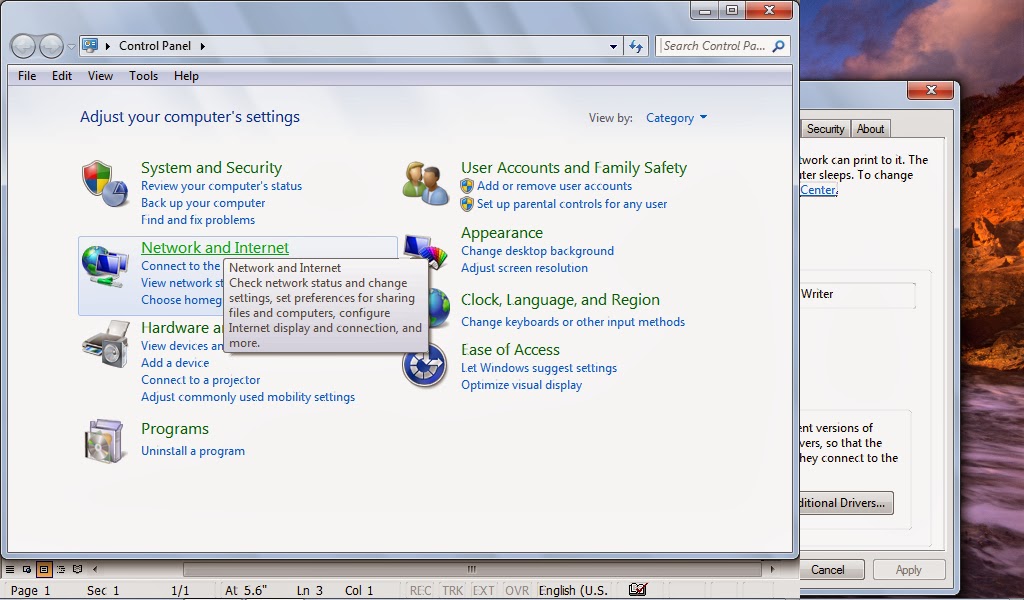Open the File menu
The width and height of the screenshot is (1024, 600).
pos(27,76)
